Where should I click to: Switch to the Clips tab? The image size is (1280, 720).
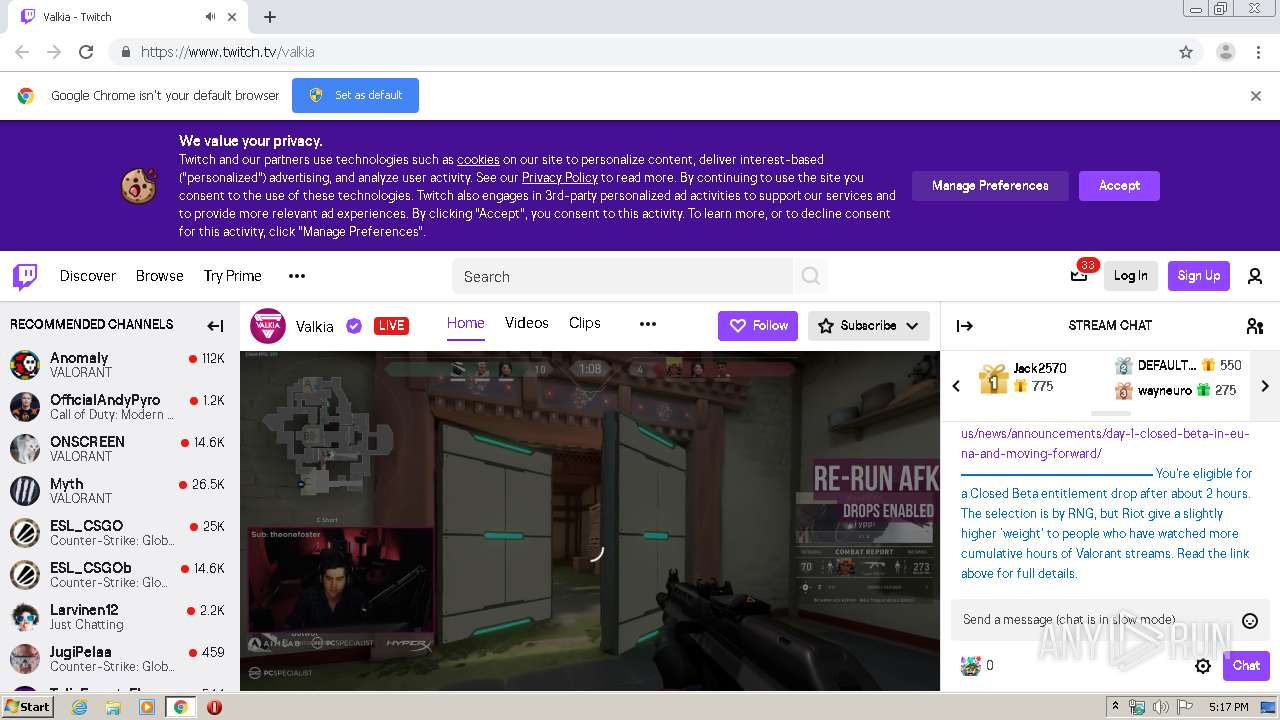point(585,323)
